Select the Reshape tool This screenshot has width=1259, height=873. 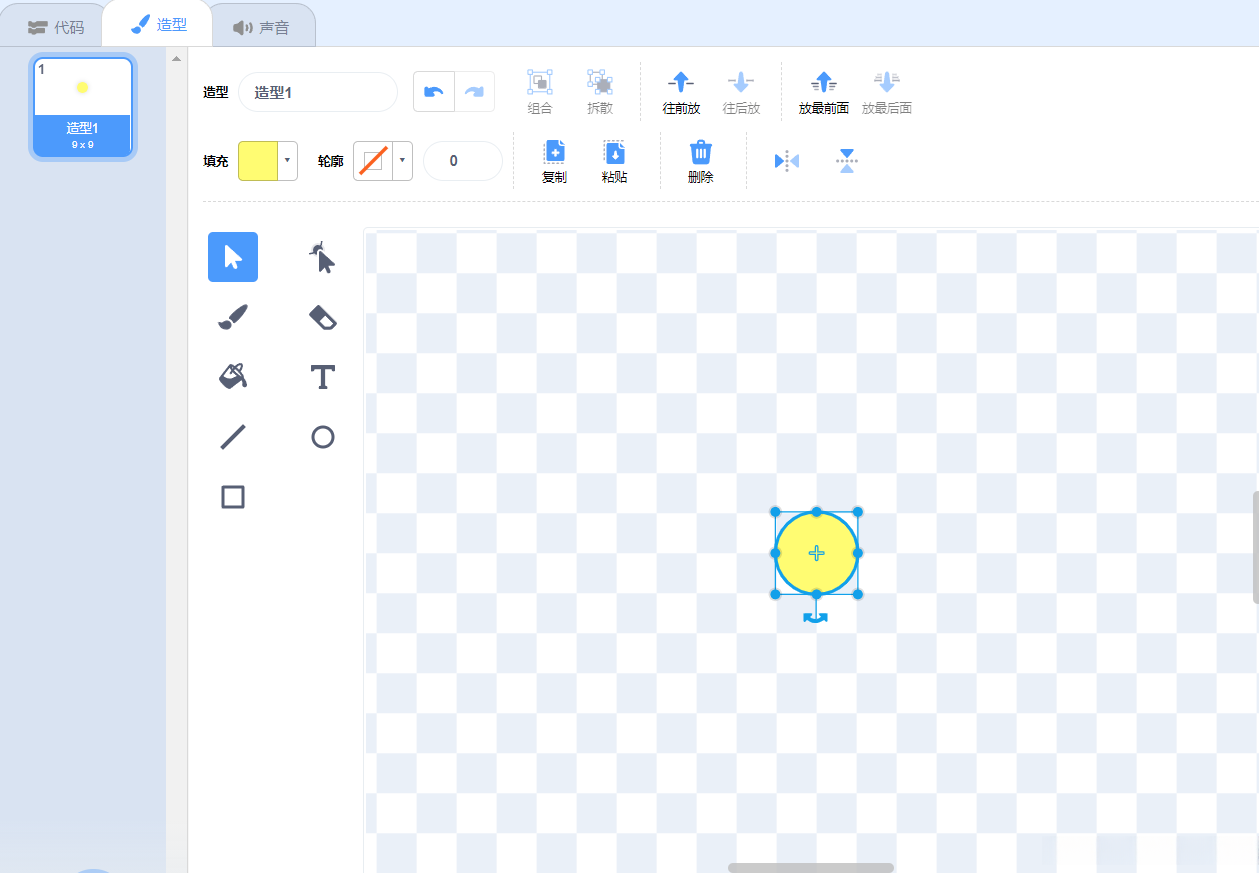tap(322, 257)
